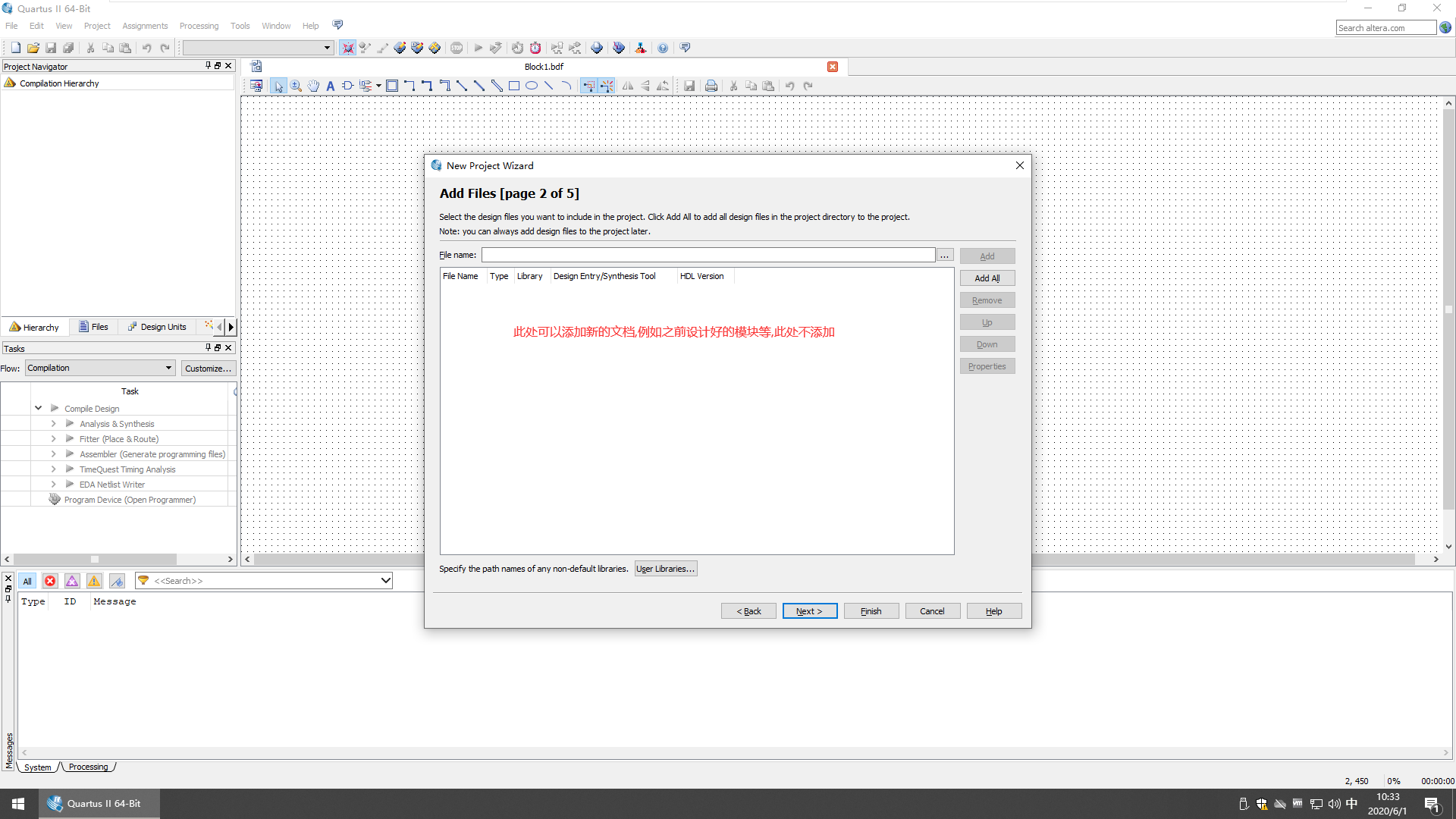Expand the Compile Design tree item
Image resolution: width=1456 pixels, height=819 pixels.
click(37, 408)
